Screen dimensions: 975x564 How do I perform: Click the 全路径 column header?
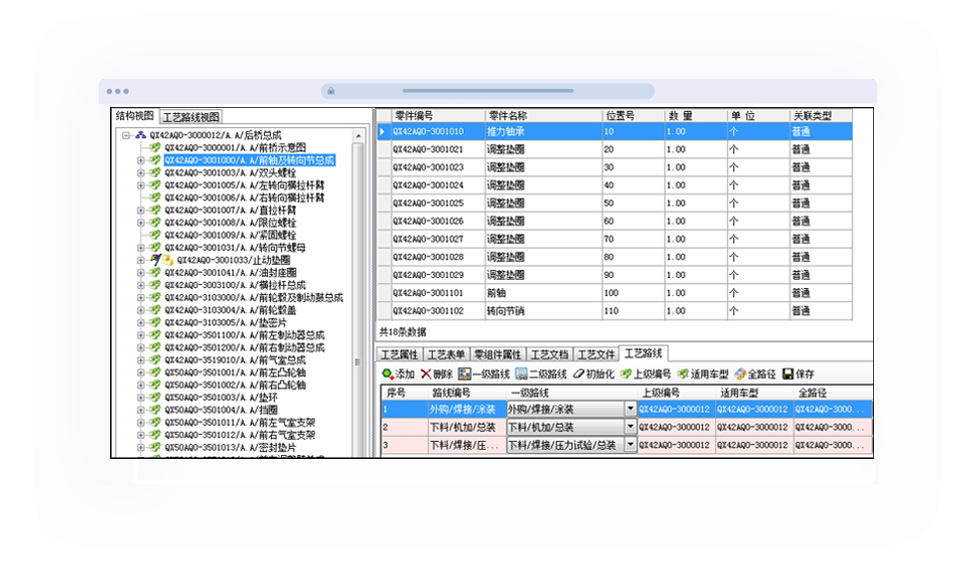click(x=833, y=393)
